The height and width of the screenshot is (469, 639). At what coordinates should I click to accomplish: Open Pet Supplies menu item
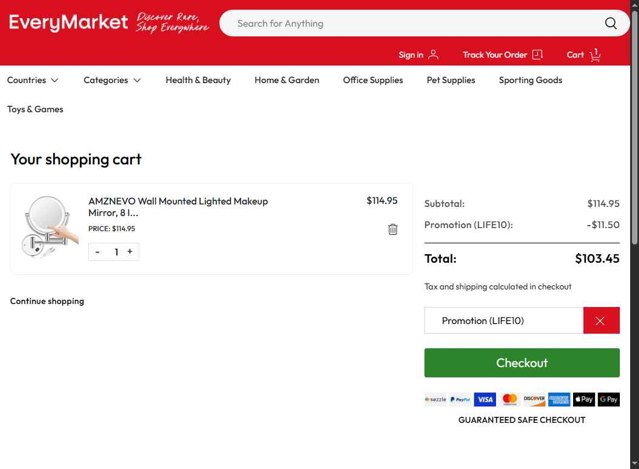pos(451,80)
